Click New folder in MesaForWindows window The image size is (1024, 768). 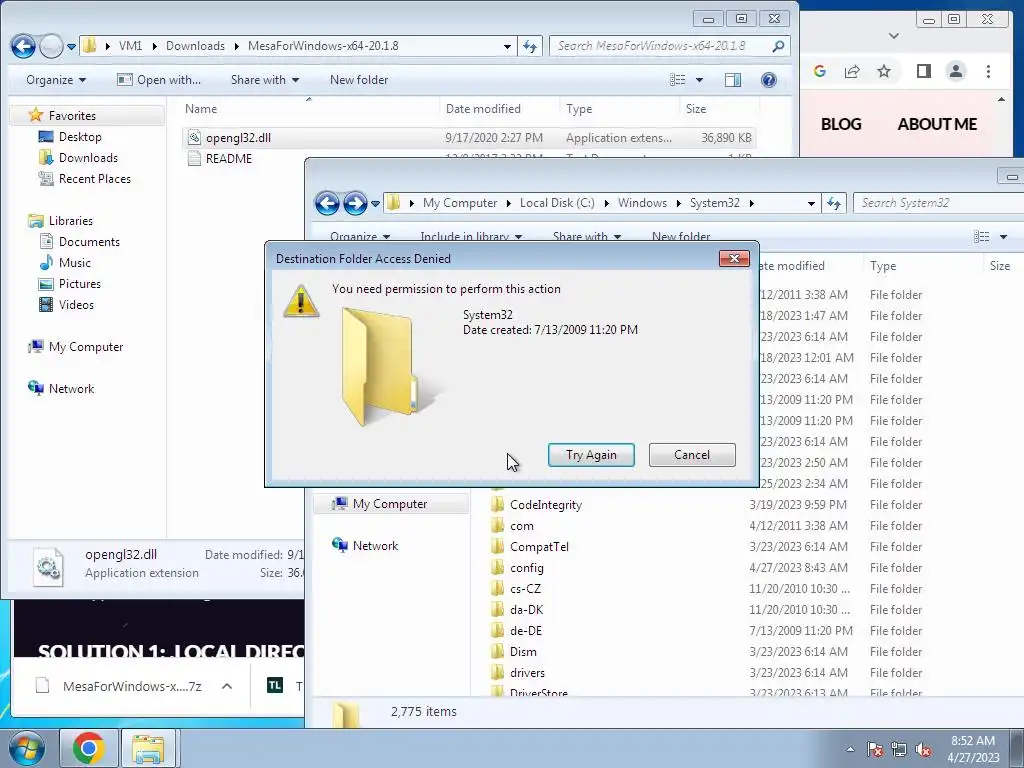pos(359,80)
